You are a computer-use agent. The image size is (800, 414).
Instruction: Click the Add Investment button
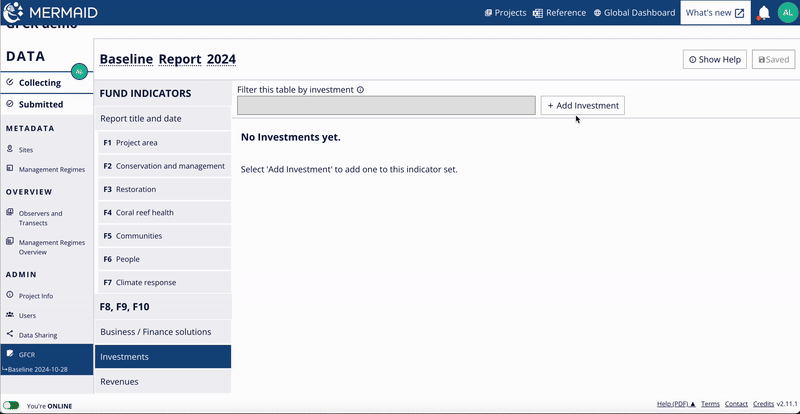(583, 106)
